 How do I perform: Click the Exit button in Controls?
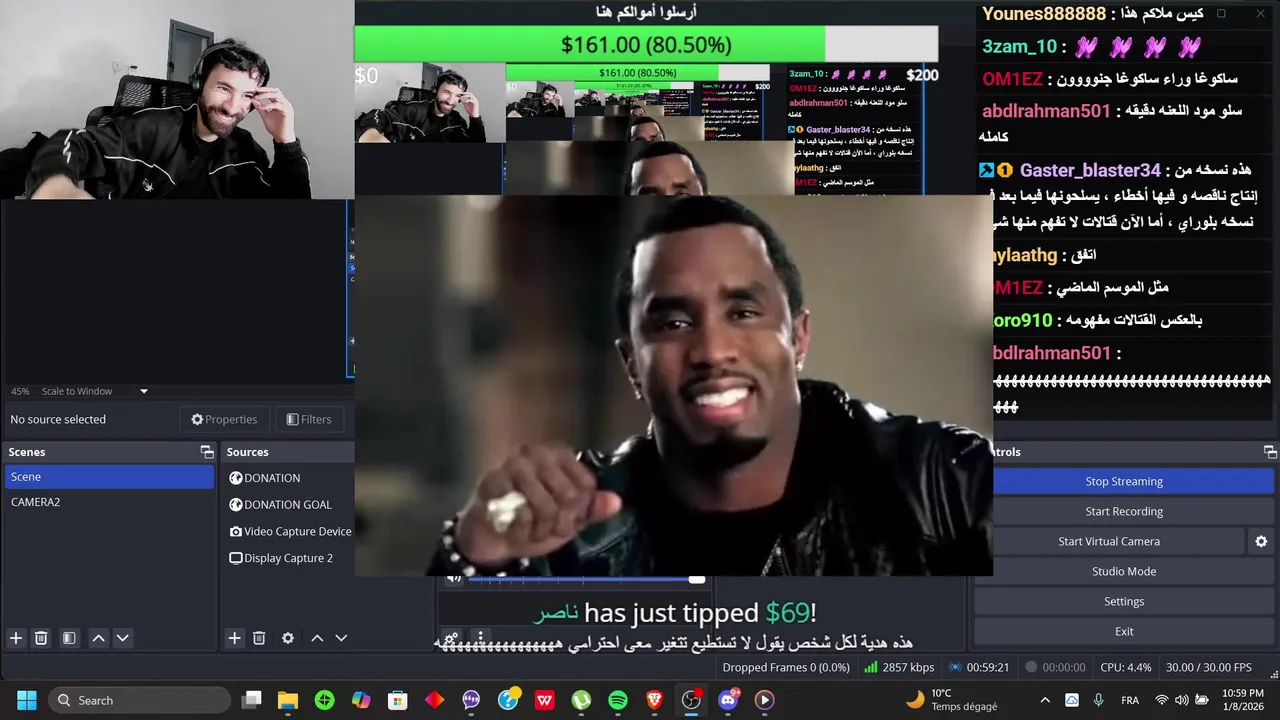coord(1124,631)
